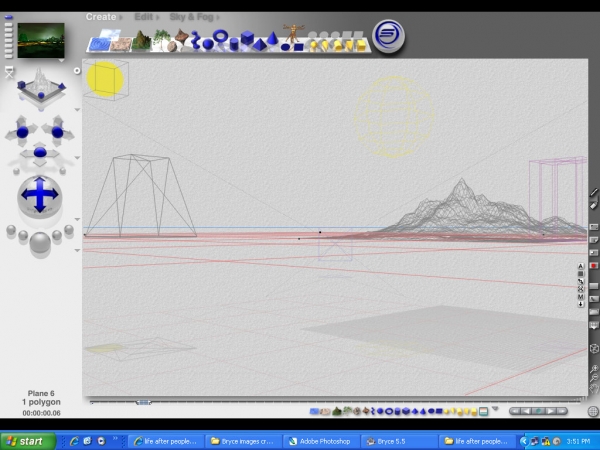Click the crossed director's chair icon
600x450 pixels.
tap(9, 72)
